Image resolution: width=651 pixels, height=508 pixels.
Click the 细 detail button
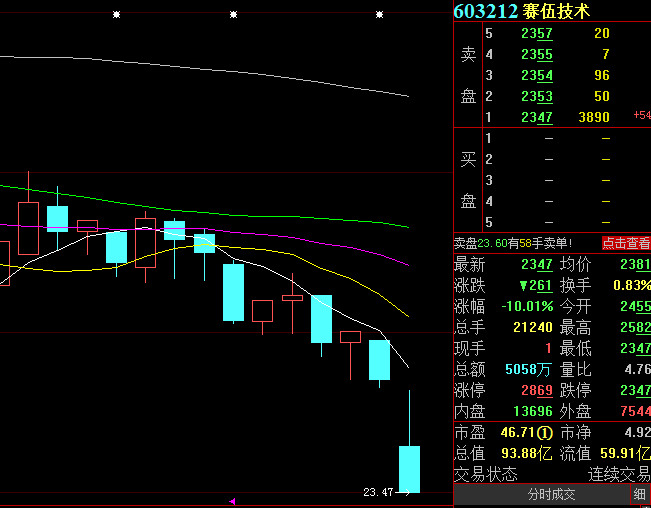click(x=639, y=495)
